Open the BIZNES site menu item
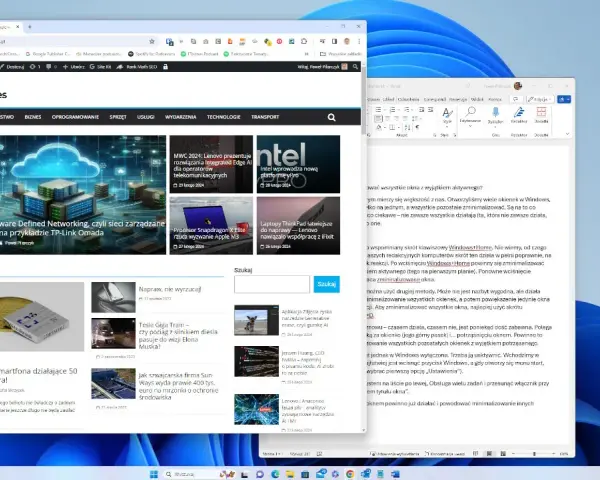The height and width of the screenshot is (480, 600). (33, 117)
